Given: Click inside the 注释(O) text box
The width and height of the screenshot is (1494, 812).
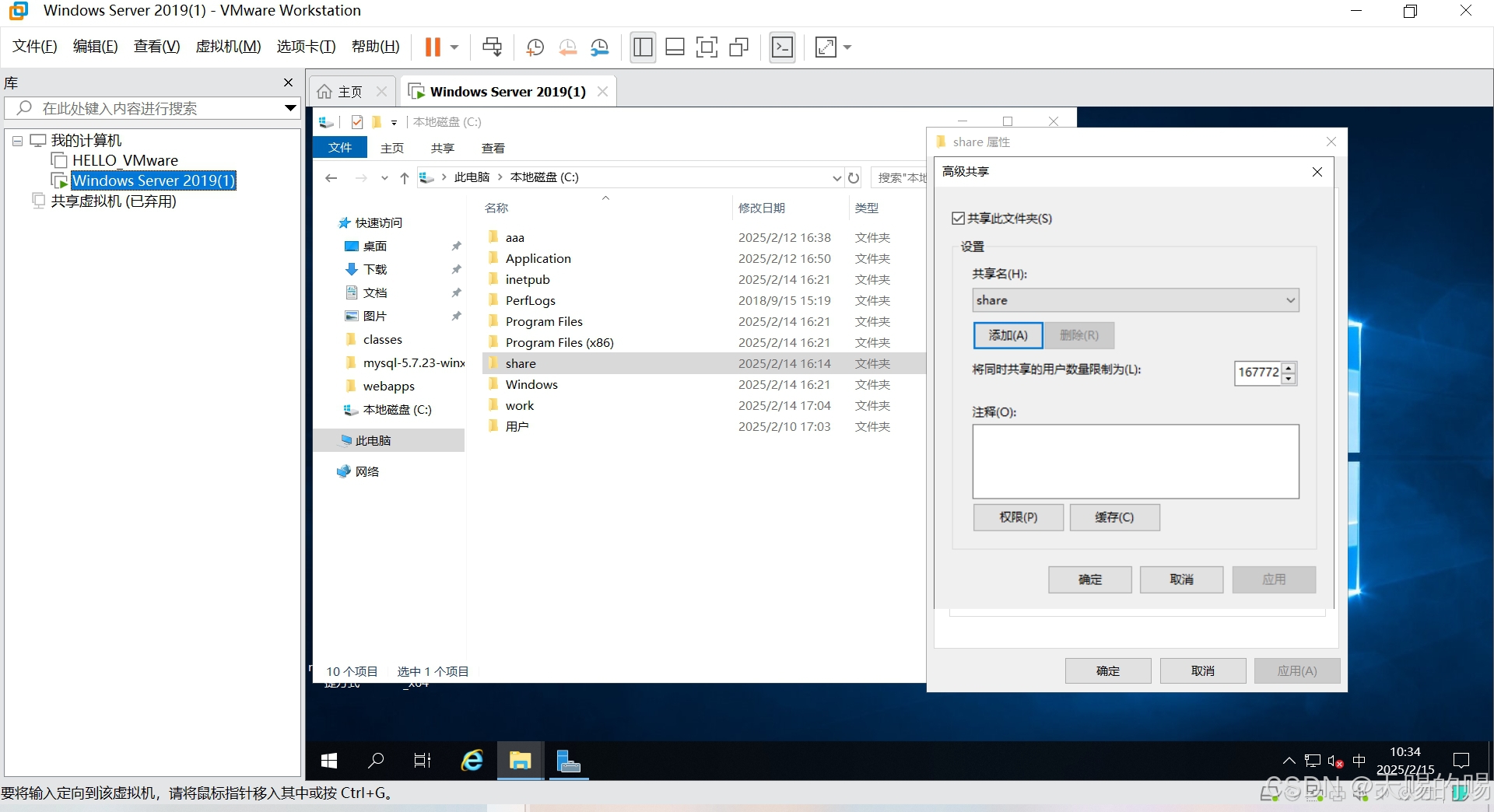Looking at the screenshot, I should 1135,461.
